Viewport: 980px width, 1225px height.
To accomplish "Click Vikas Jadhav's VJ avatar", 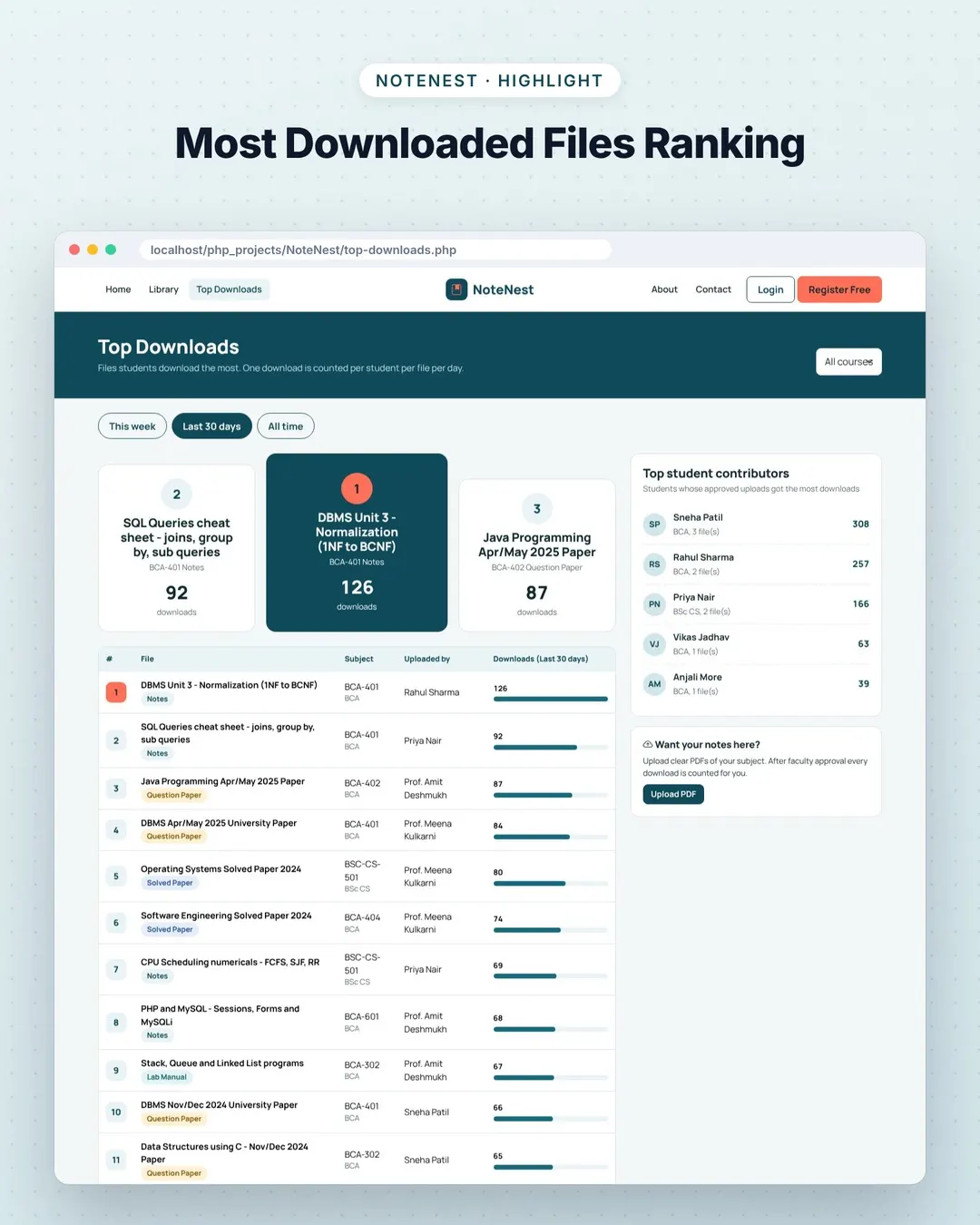I will 654,644.
